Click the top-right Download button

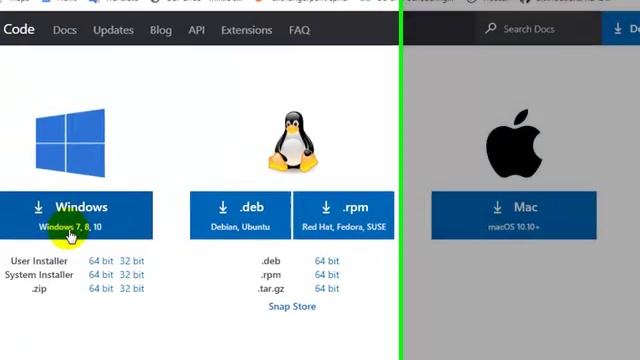click(x=621, y=28)
